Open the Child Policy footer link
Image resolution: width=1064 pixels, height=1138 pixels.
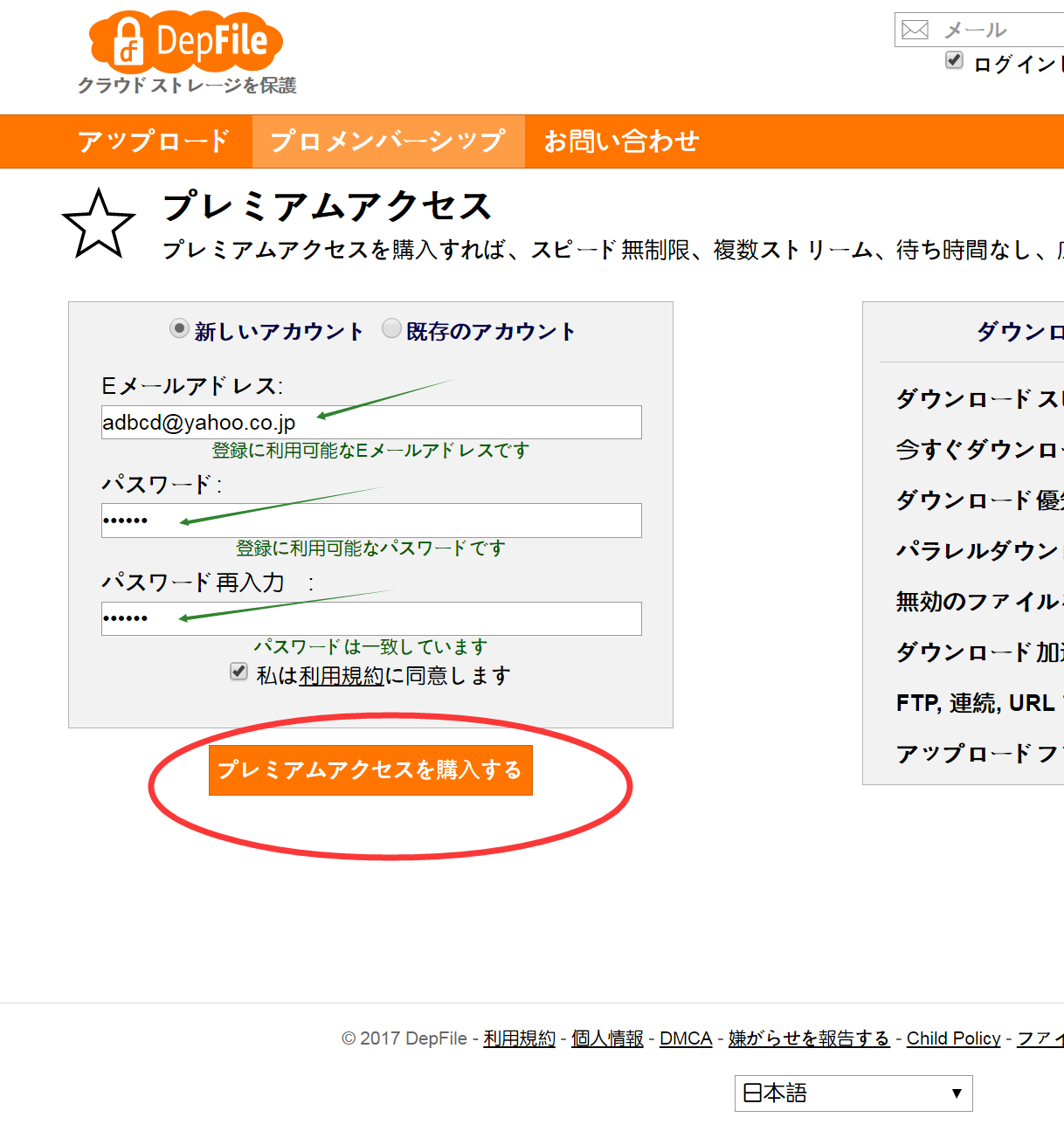click(x=953, y=1038)
